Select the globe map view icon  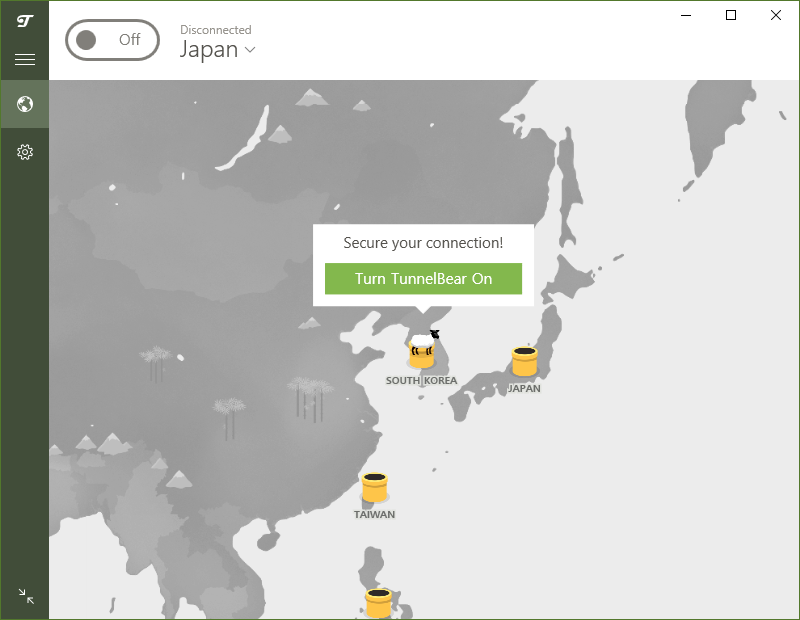coord(24,104)
